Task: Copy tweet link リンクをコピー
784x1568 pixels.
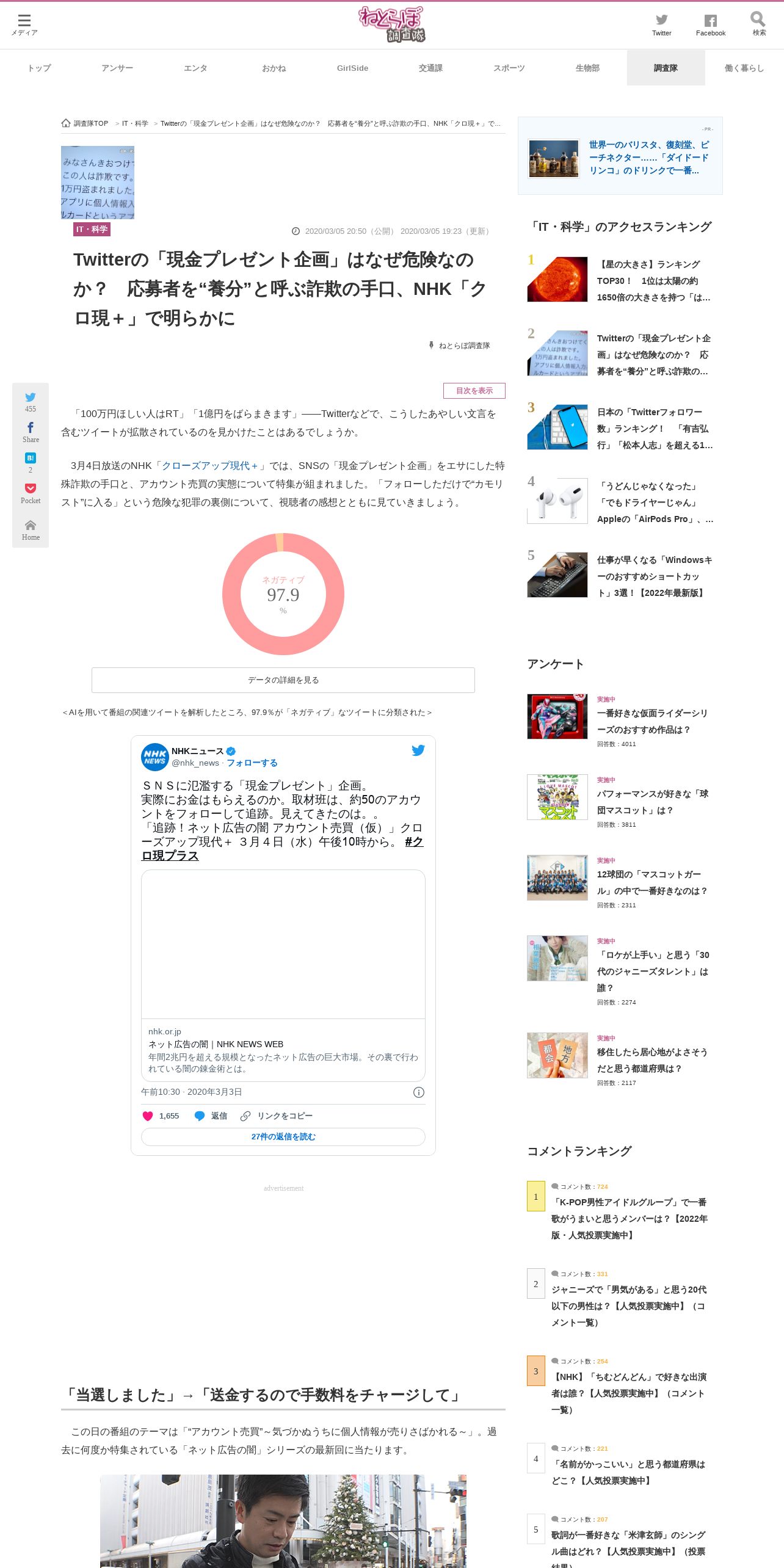Action: point(277,1116)
